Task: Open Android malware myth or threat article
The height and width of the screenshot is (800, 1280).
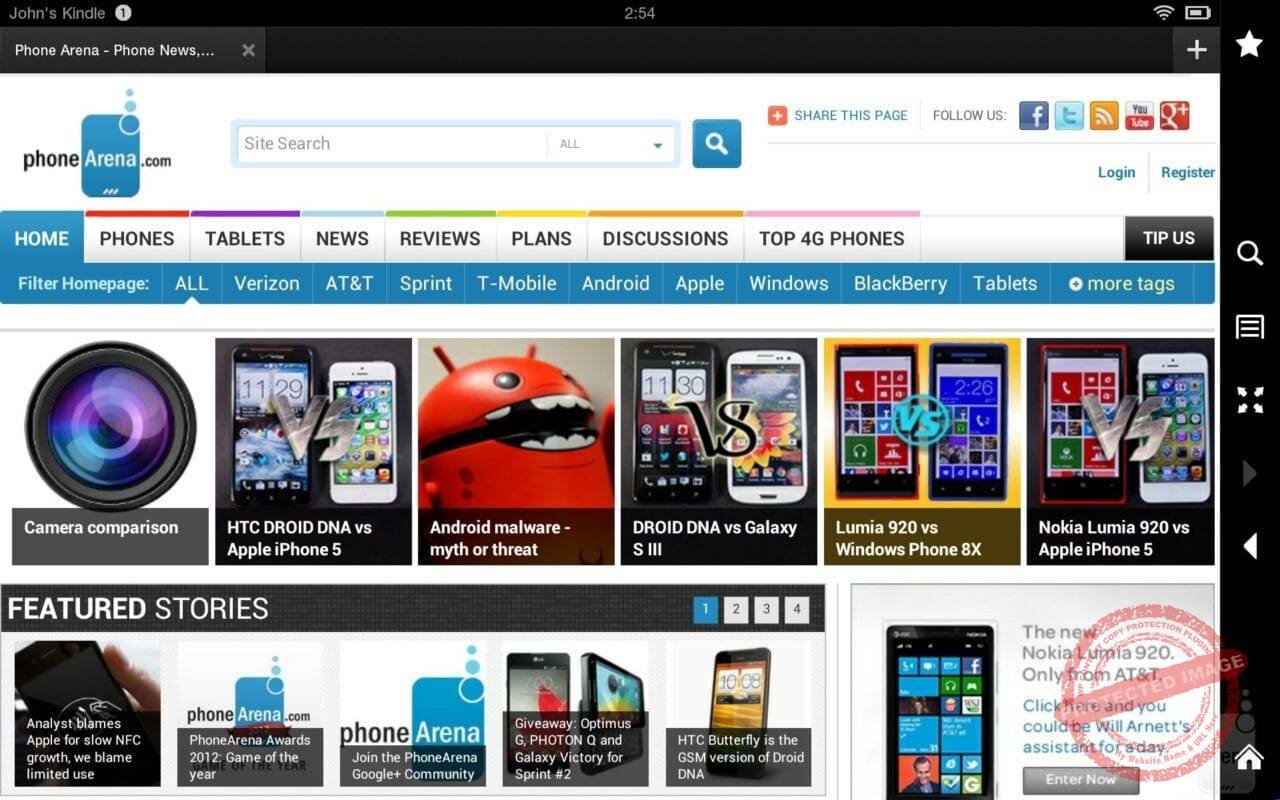Action: click(x=516, y=451)
